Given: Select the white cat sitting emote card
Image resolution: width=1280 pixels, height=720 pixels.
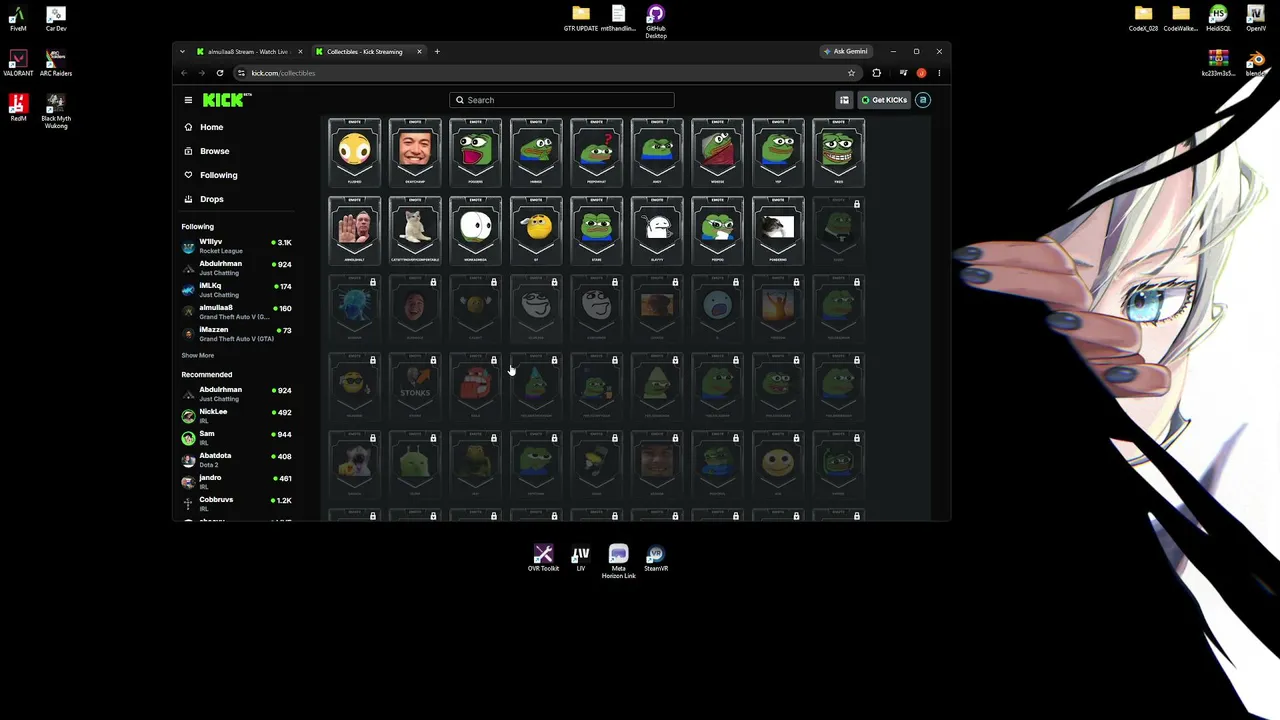Looking at the screenshot, I should [415, 230].
